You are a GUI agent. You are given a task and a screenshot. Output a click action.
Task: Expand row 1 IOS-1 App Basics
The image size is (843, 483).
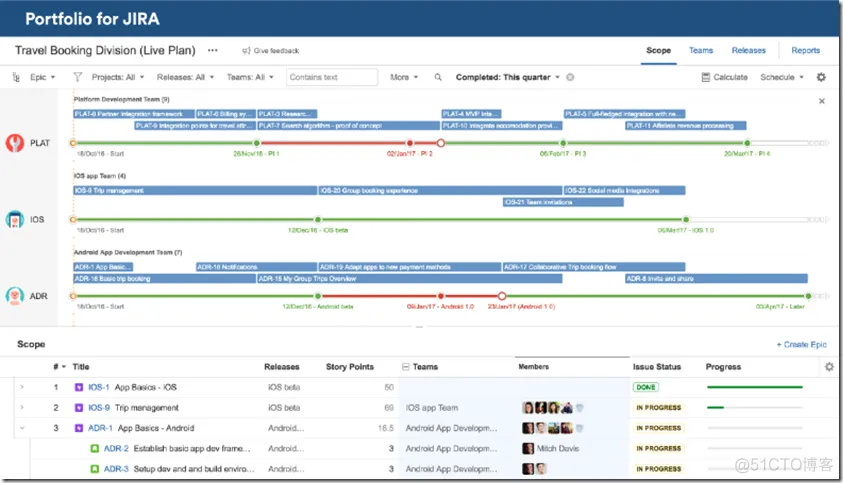[22, 387]
